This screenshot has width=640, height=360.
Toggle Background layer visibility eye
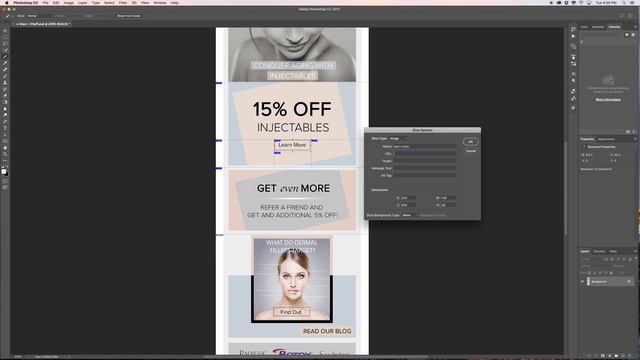click(582, 282)
